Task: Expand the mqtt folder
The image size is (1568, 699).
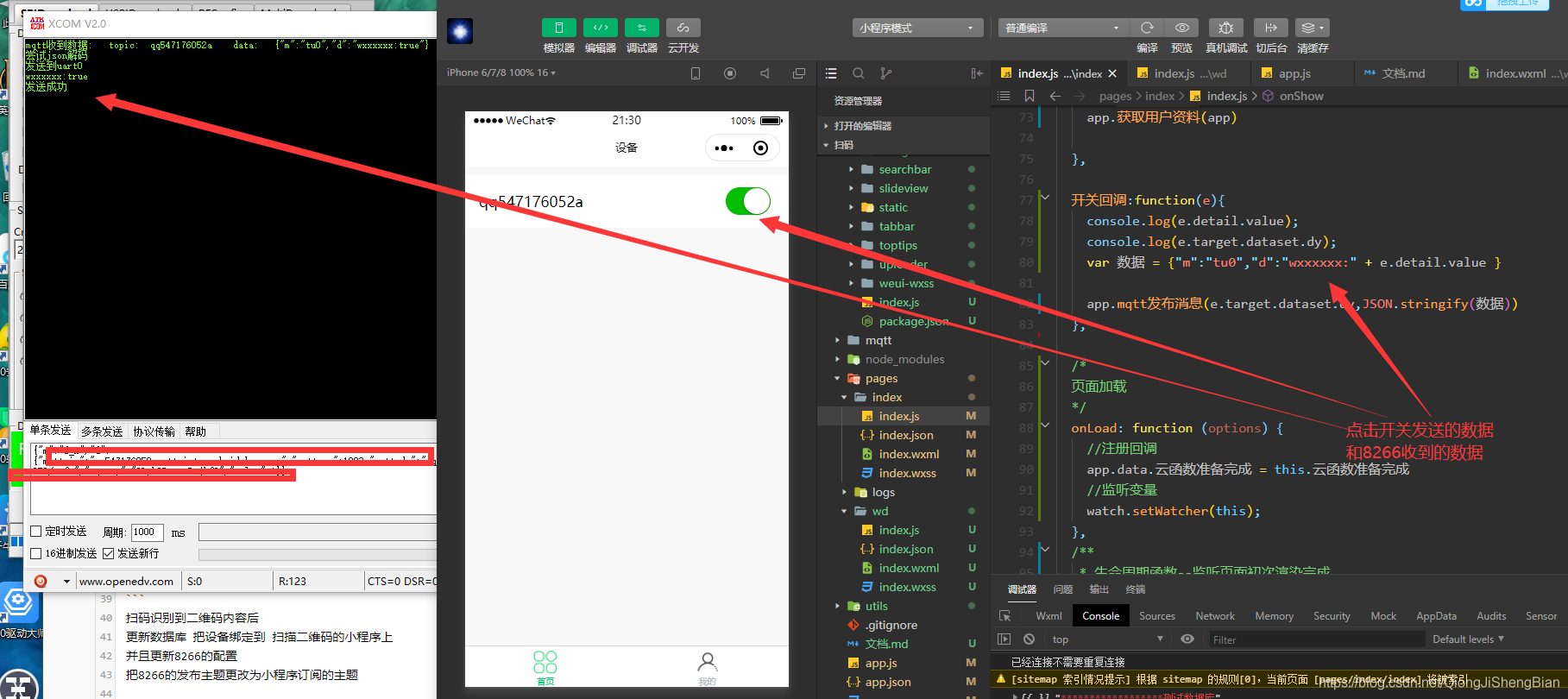Action: click(x=878, y=340)
